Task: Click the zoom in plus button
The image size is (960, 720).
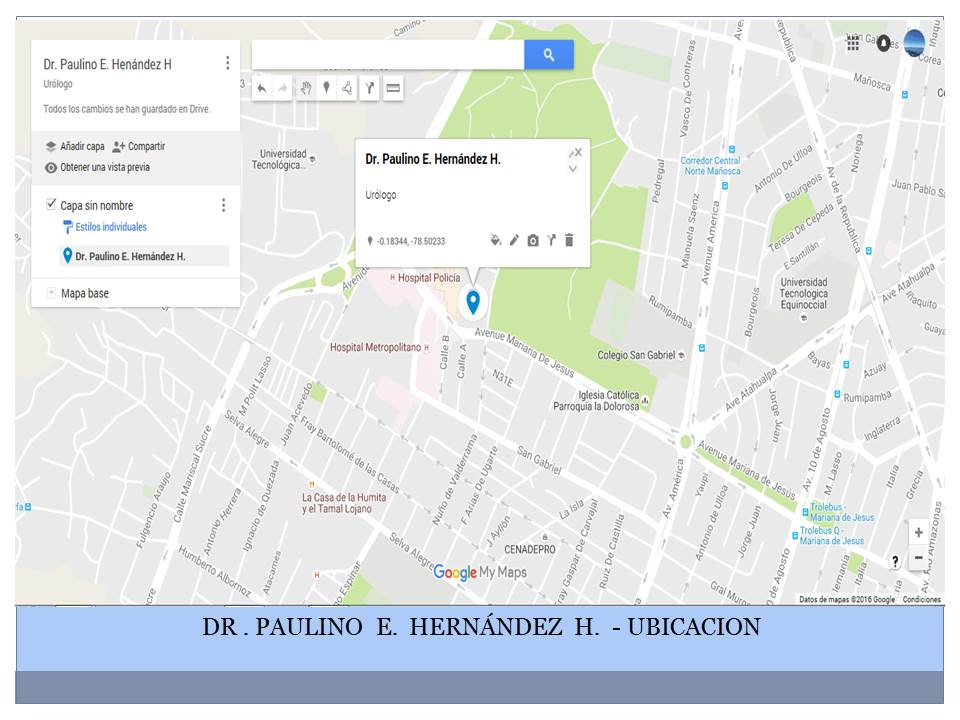Action: 918,533
